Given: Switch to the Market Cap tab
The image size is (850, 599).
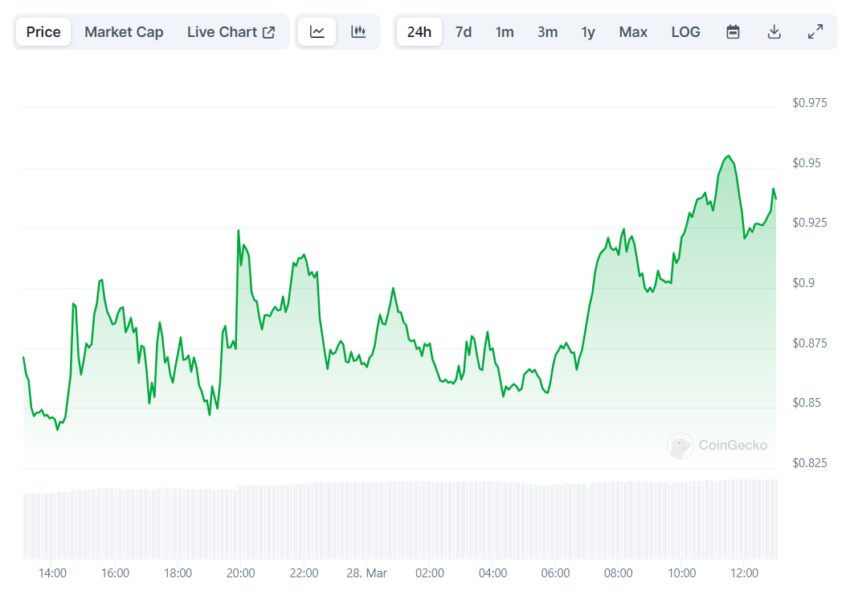Looking at the screenshot, I should (x=124, y=32).
